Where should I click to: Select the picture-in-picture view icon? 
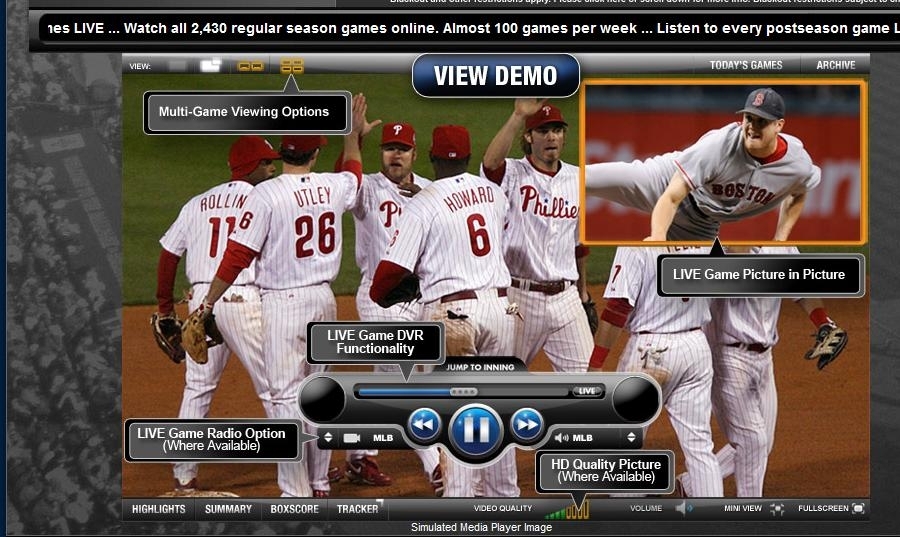coord(210,65)
